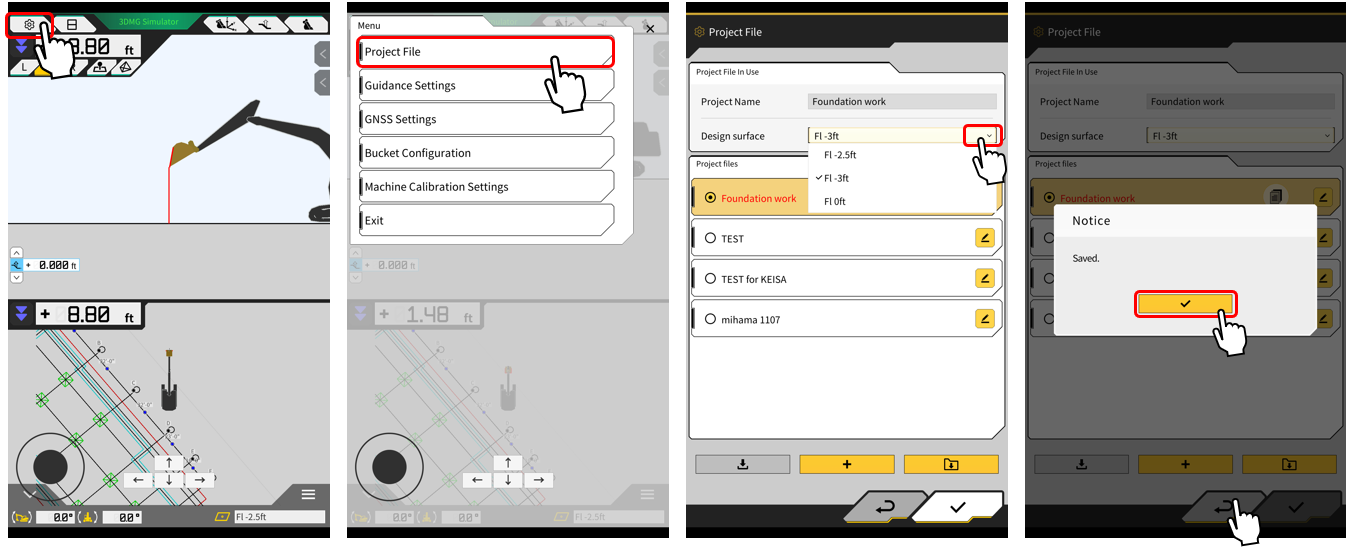Close the Menu panel with the X icon
Screen dimensions: 1350x553
coord(650,29)
